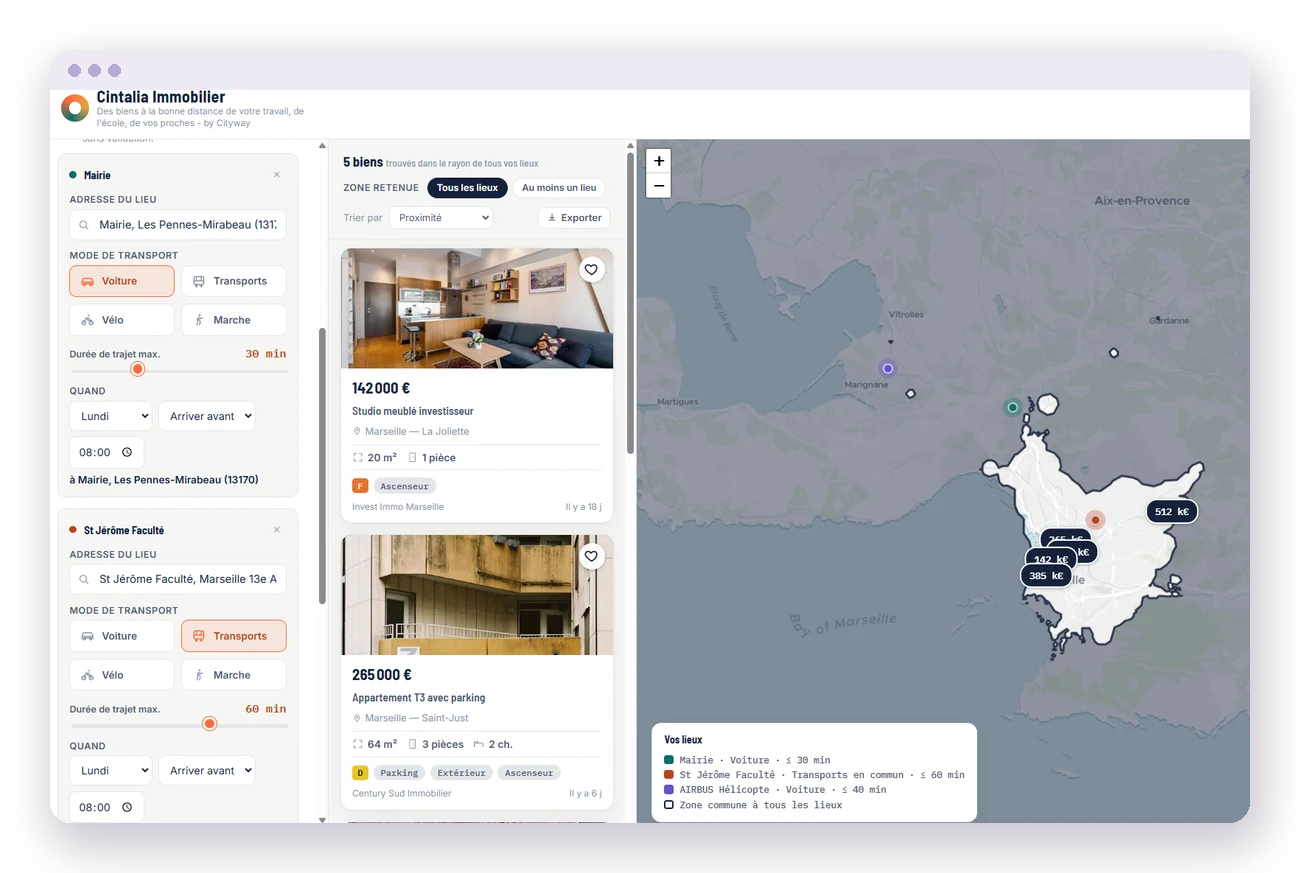Click the Cintalia Immobilier logo
1300x873 pixels.
pyautogui.click(x=75, y=108)
